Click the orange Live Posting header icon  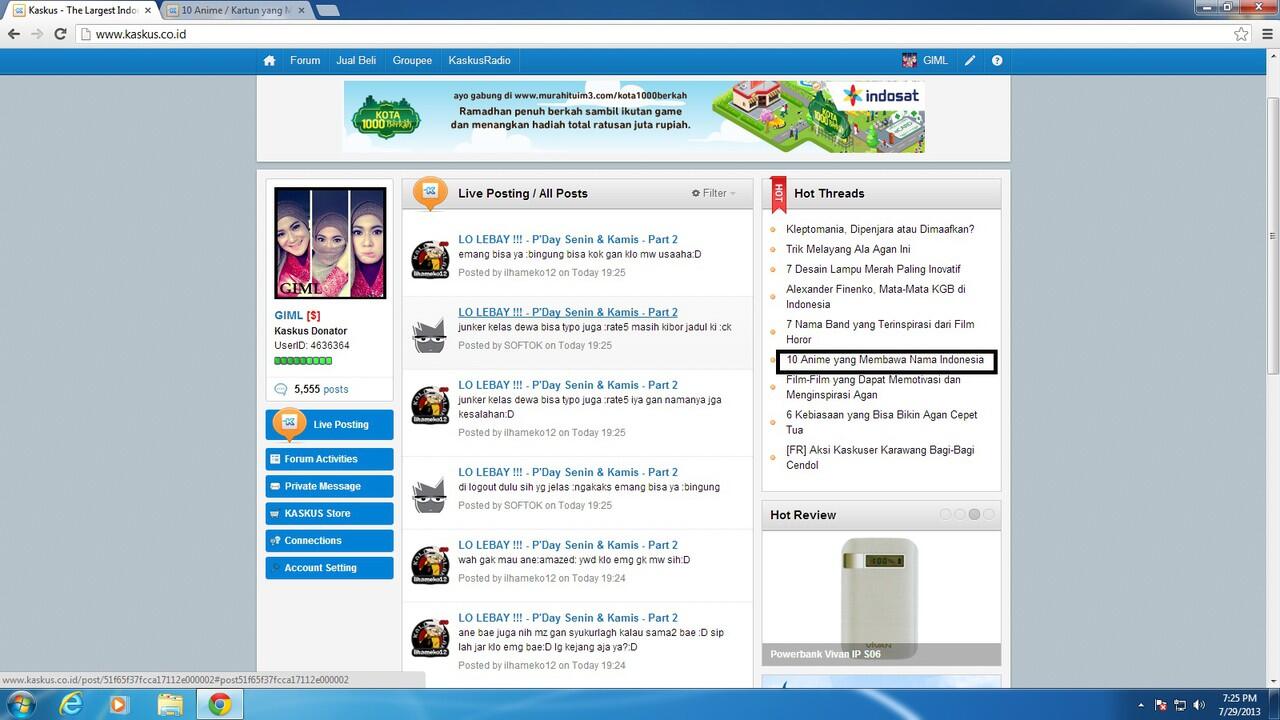coord(430,193)
